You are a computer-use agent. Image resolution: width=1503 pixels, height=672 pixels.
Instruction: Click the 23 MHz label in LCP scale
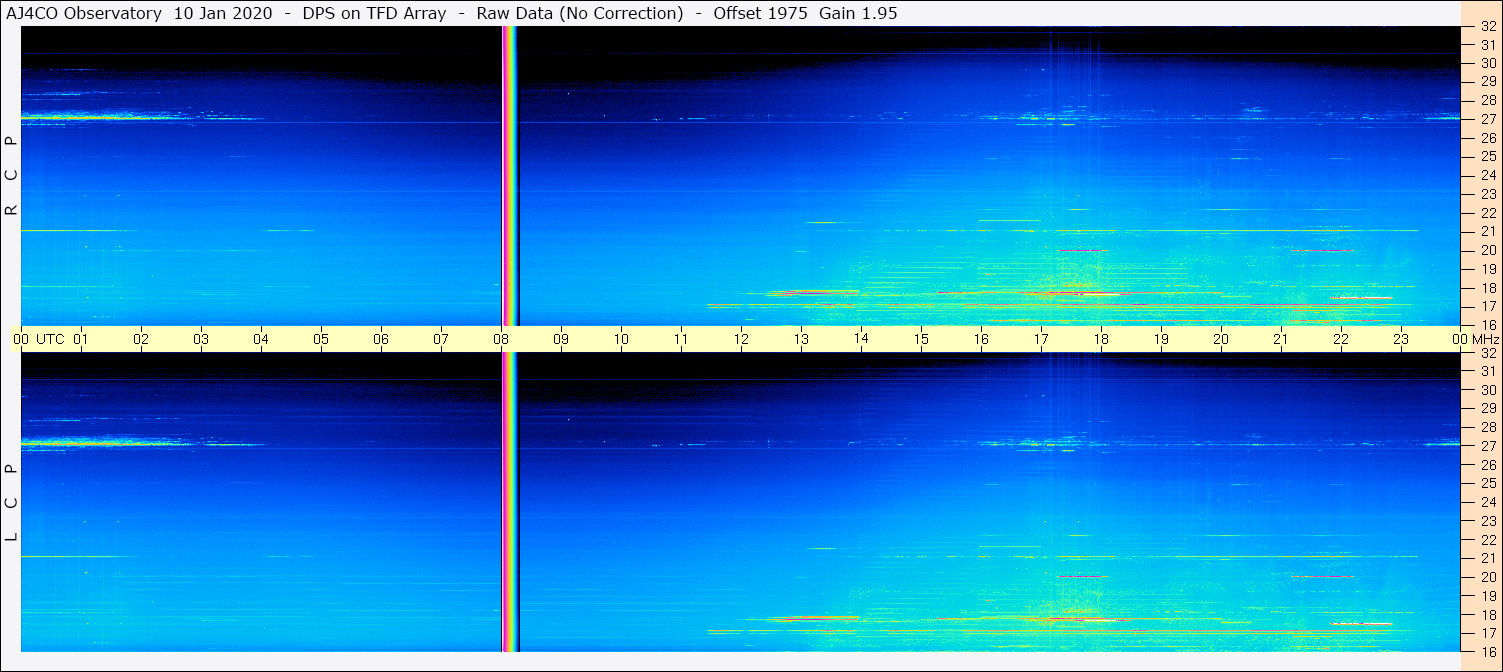point(1488,521)
